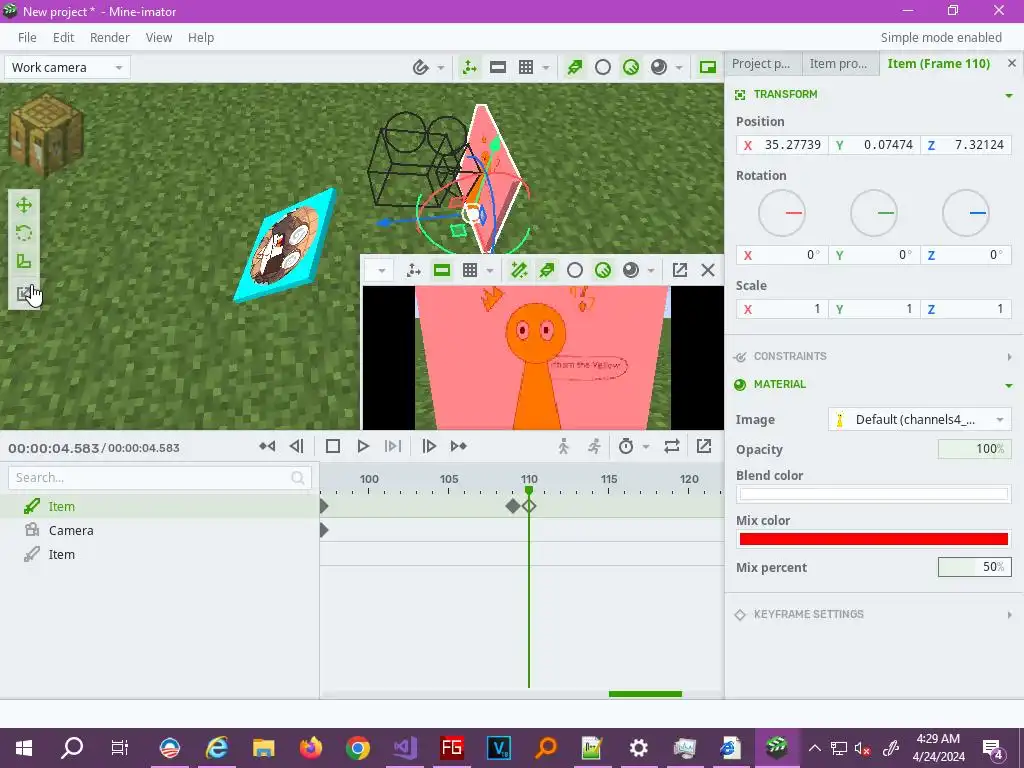This screenshot has width=1024, height=768.
Task: Select the Camera row in timeline list
Action: pyautogui.click(x=159, y=530)
